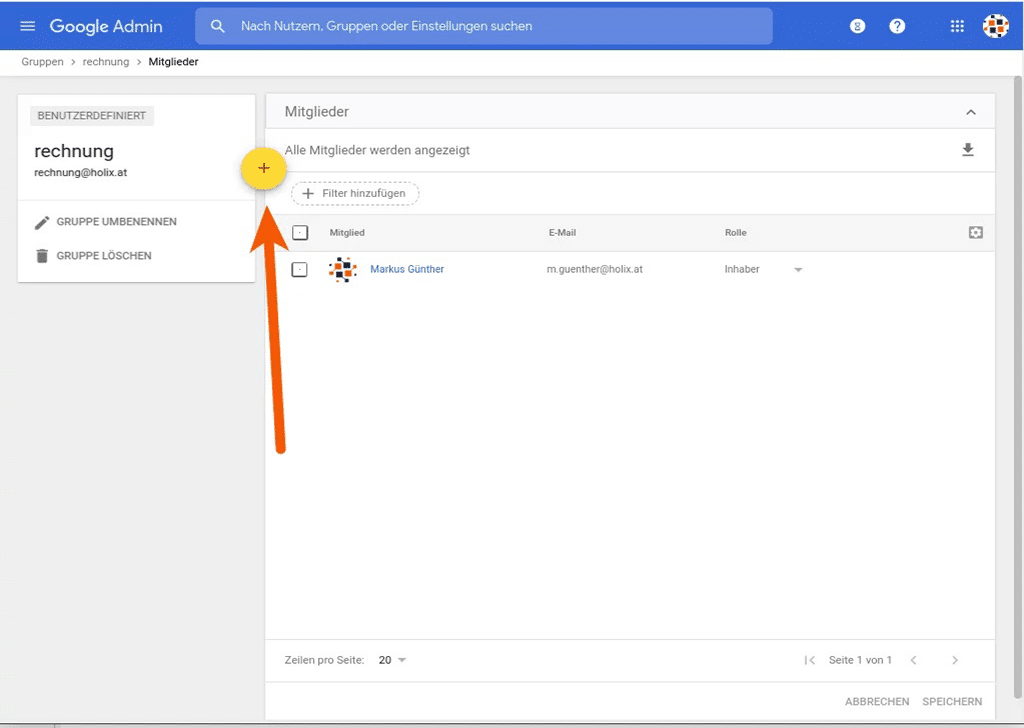Image resolution: width=1024 pixels, height=728 pixels.
Task: Open the Inhaber role dropdown
Action: pyautogui.click(x=797, y=269)
